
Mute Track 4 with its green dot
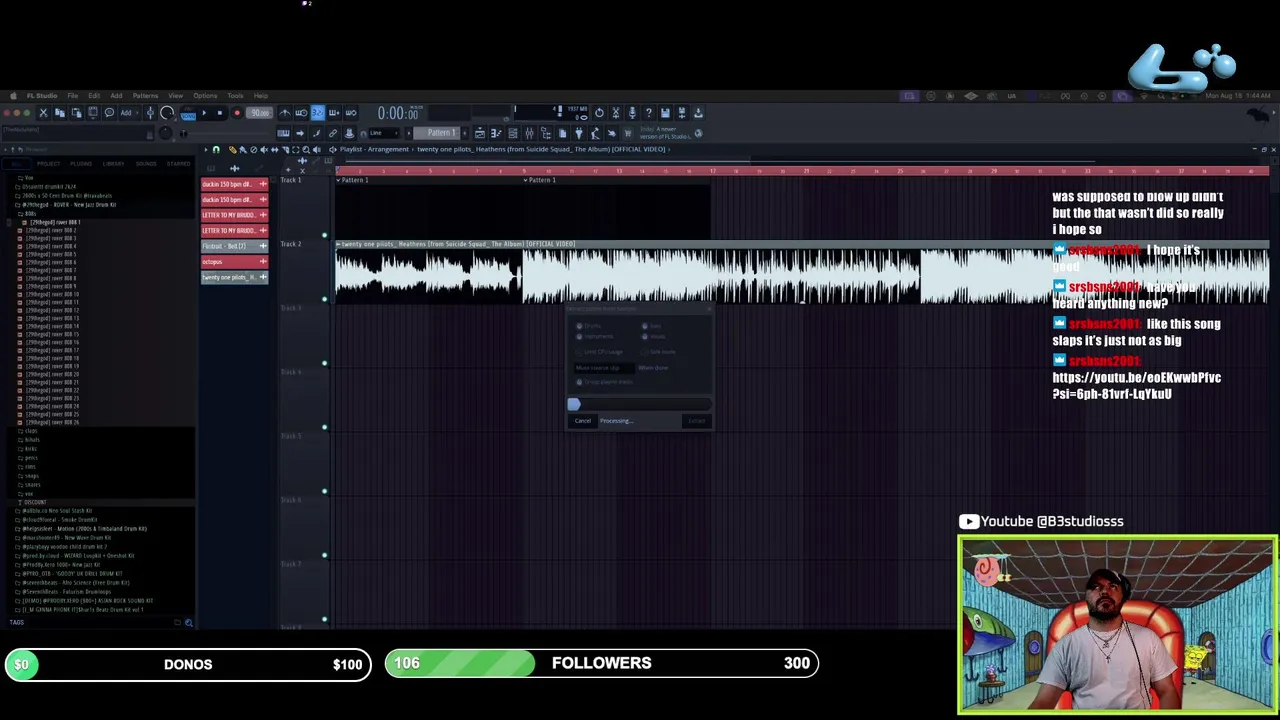coord(324,427)
